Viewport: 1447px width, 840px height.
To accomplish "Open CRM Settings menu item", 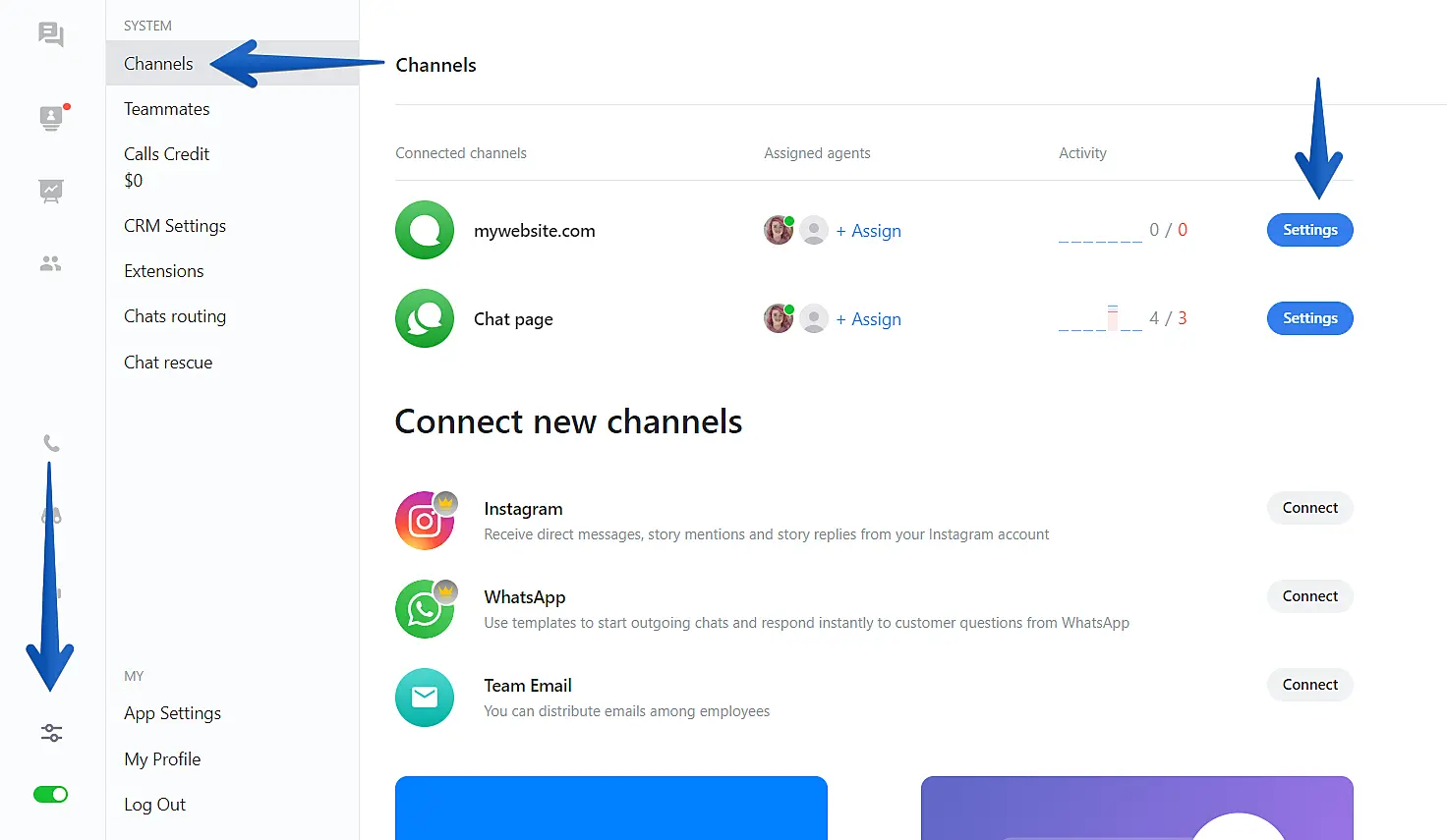I will click(175, 226).
